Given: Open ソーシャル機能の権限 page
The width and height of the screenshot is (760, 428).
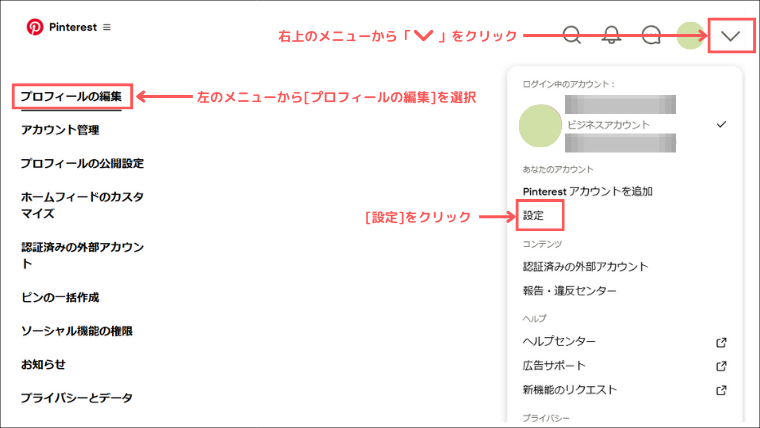Looking at the screenshot, I should [x=77, y=331].
